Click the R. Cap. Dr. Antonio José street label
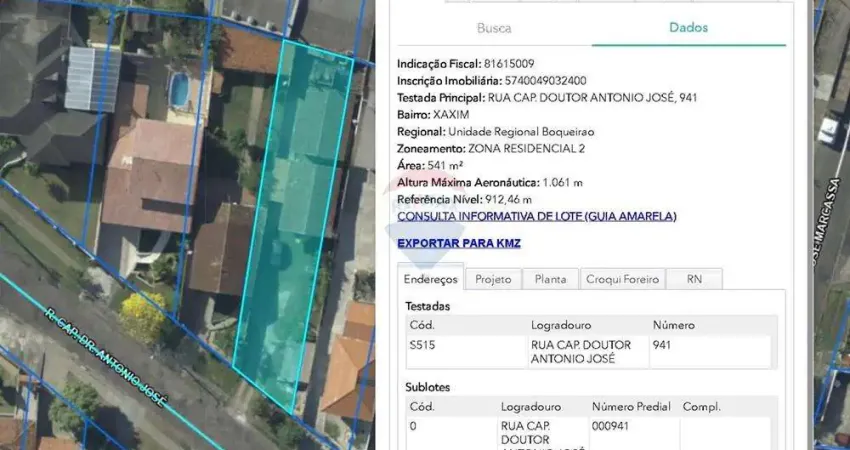 [x=104, y=358]
